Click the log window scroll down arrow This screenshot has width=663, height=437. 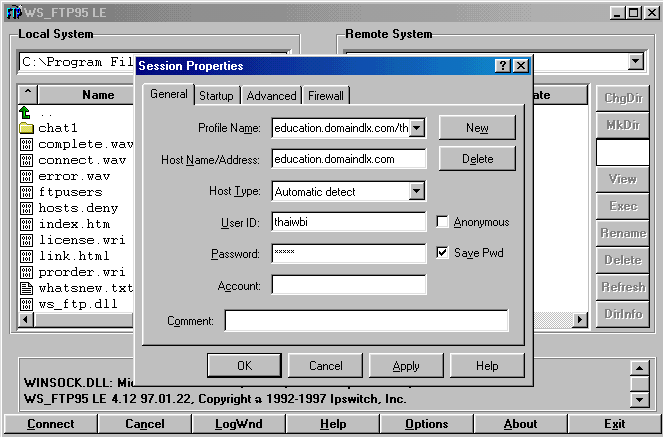pyautogui.click(x=639, y=399)
